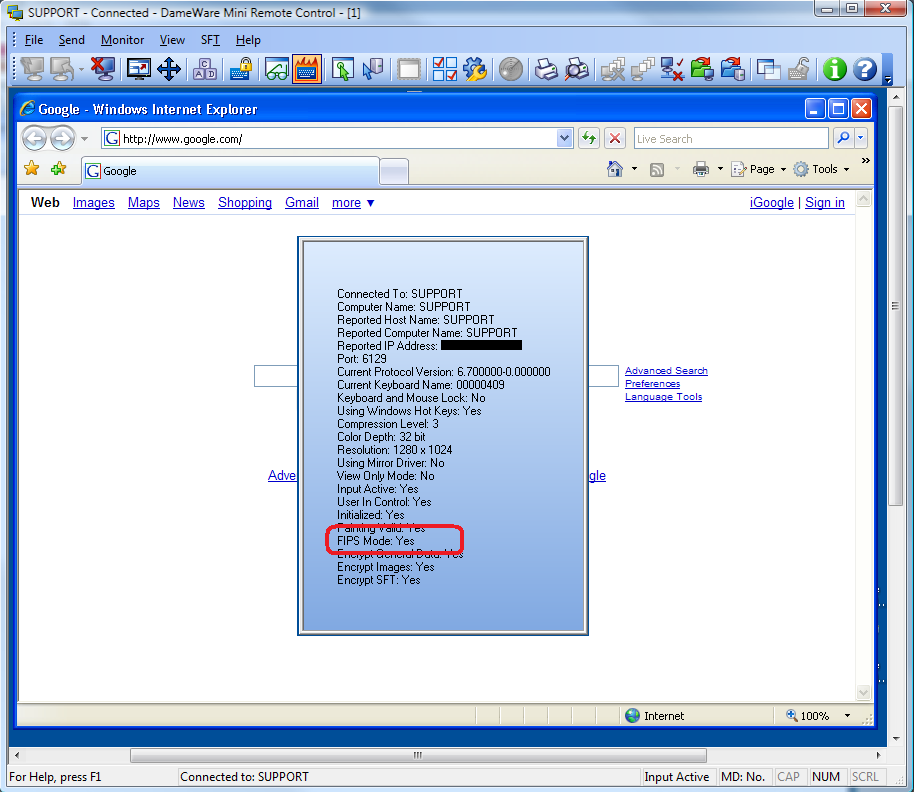Change the browser zoom level from 100%
914x792 pixels.
click(x=815, y=715)
